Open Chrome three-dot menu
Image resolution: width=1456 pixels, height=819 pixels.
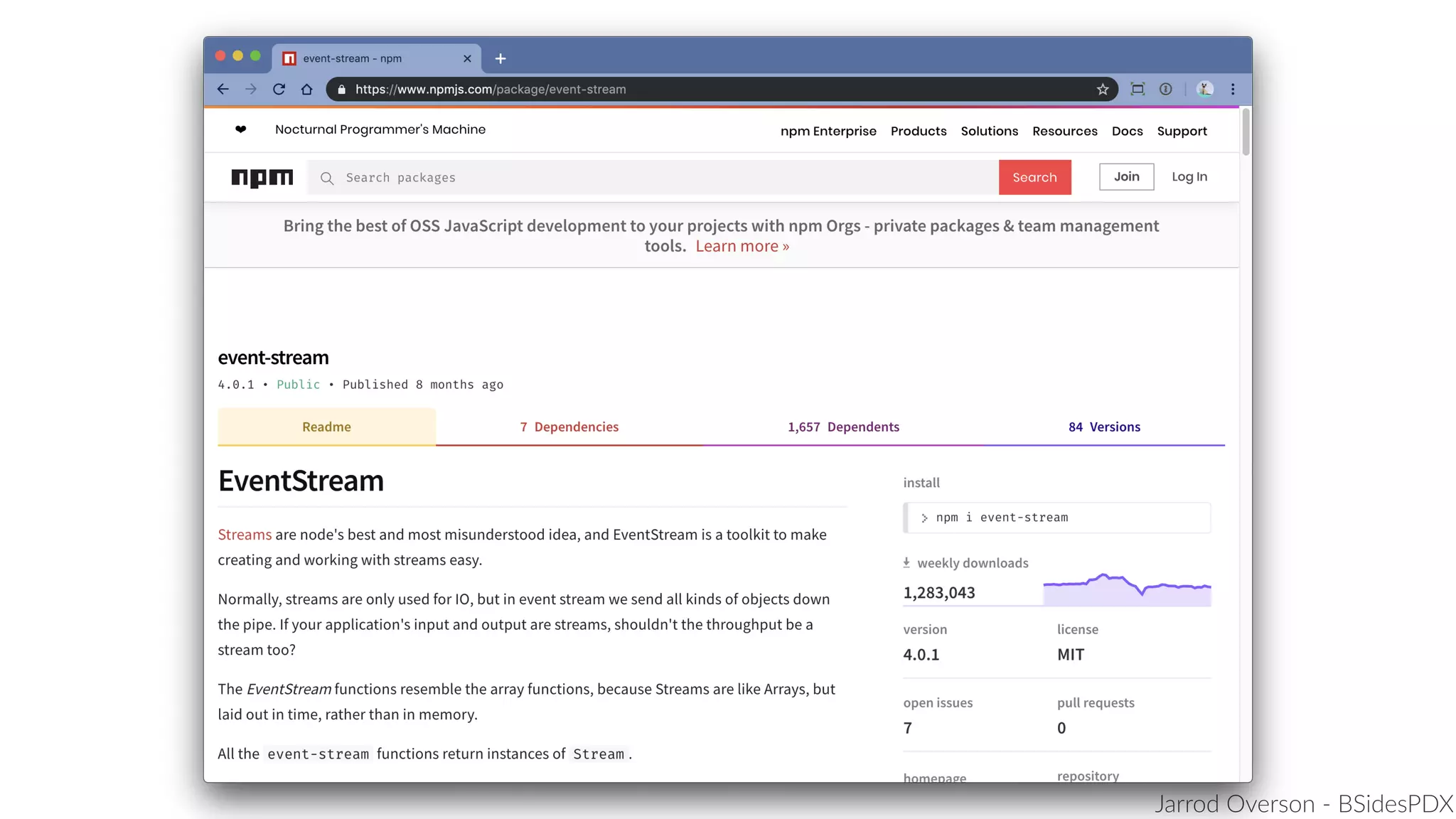[x=1233, y=90]
